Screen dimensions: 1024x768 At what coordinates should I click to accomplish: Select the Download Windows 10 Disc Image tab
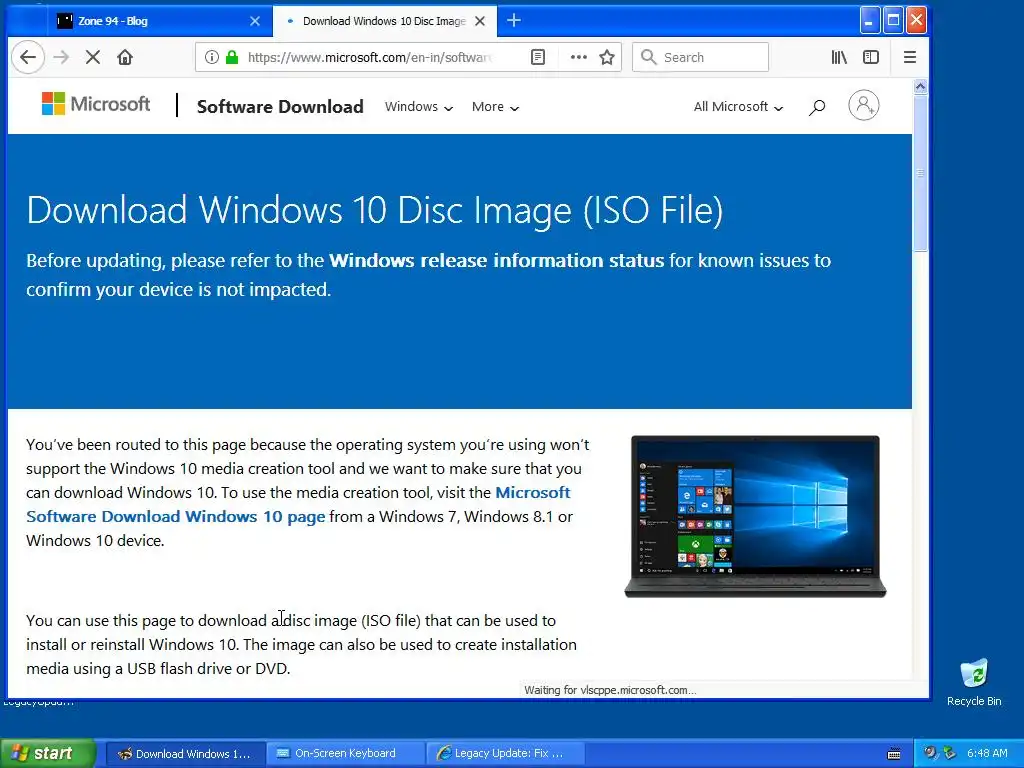coord(385,21)
